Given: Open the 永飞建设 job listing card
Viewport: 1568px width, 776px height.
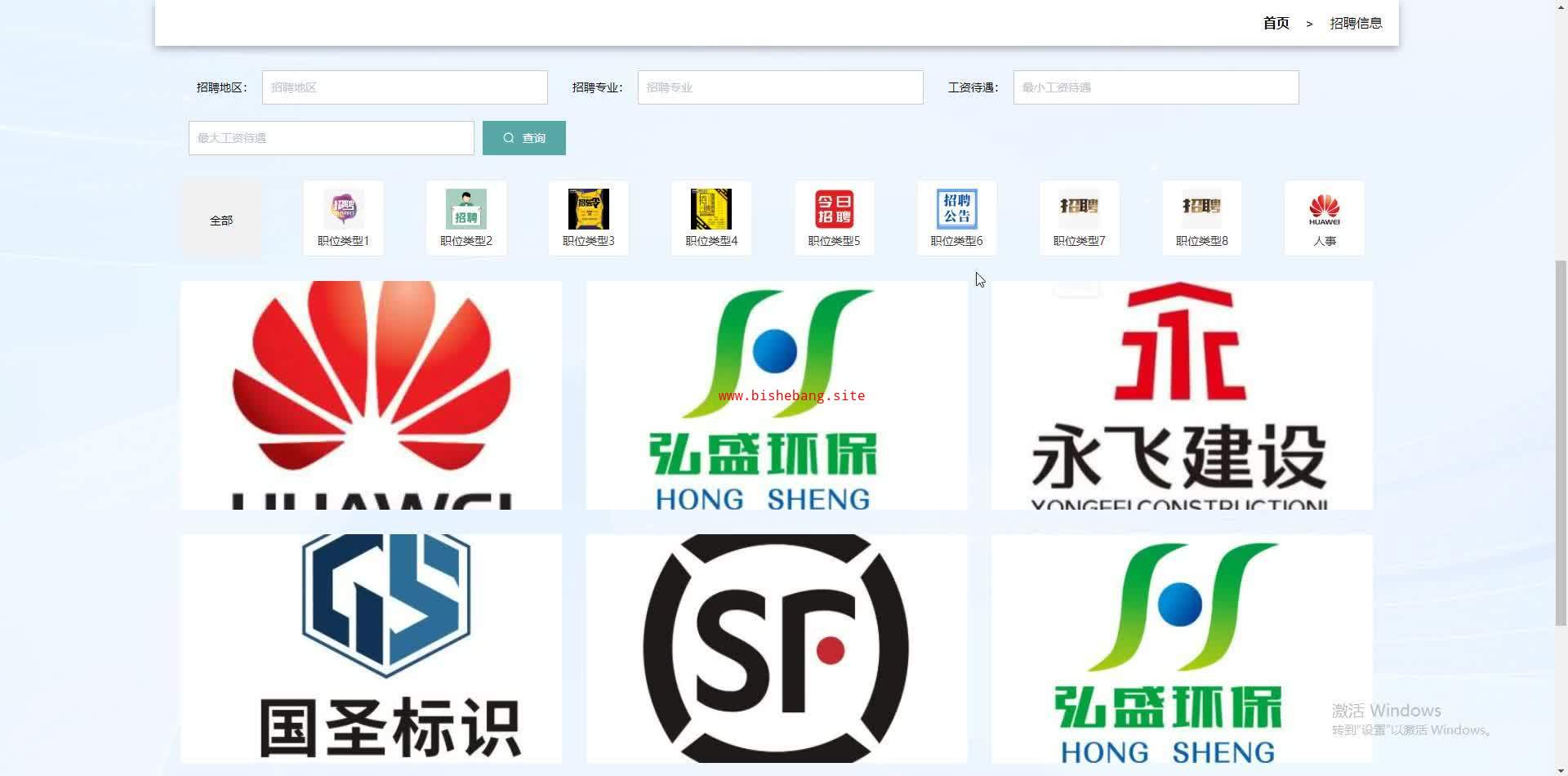Looking at the screenshot, I should [1183, 395].
